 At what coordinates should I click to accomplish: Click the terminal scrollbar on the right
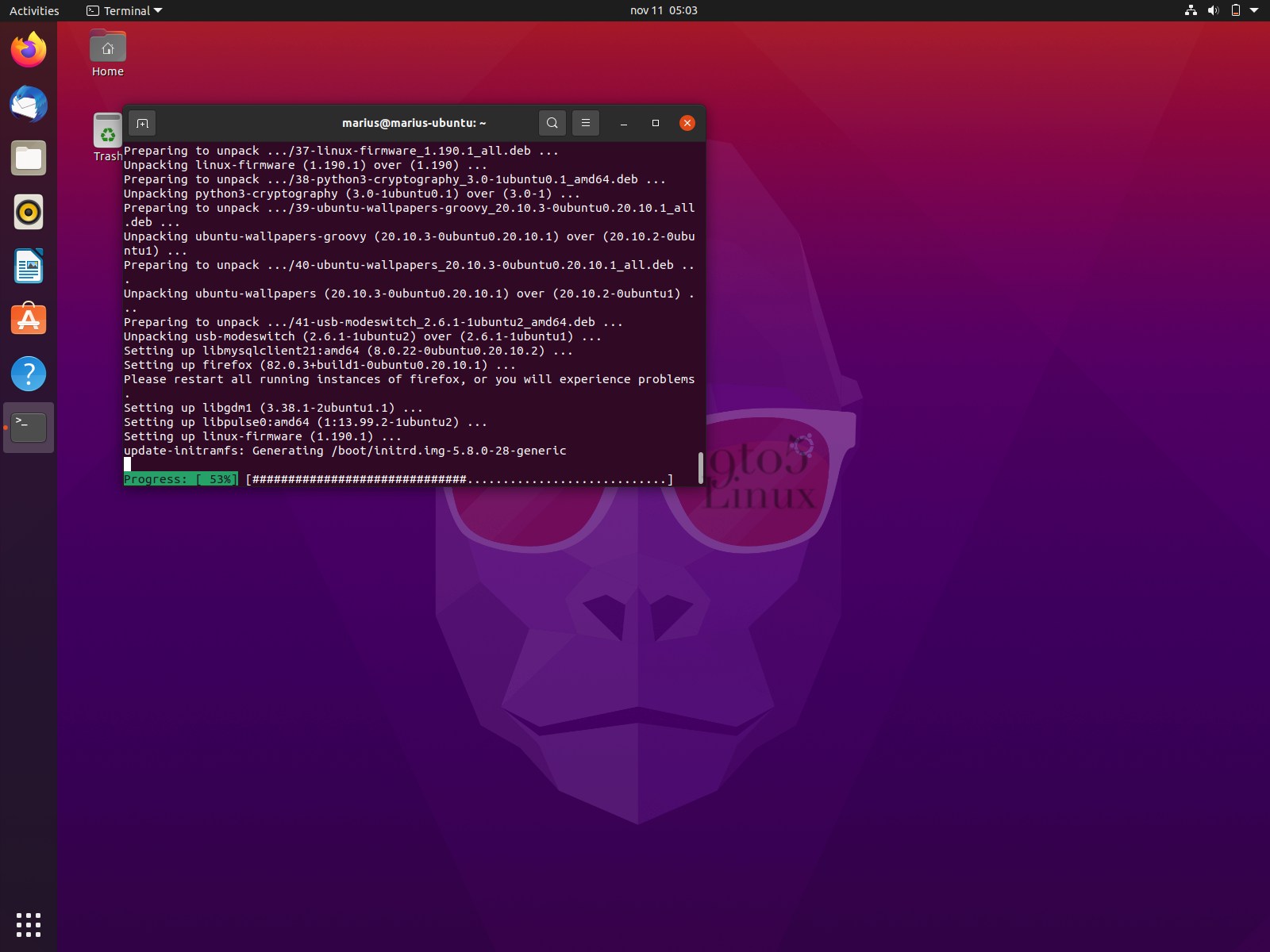coord(700,468)
